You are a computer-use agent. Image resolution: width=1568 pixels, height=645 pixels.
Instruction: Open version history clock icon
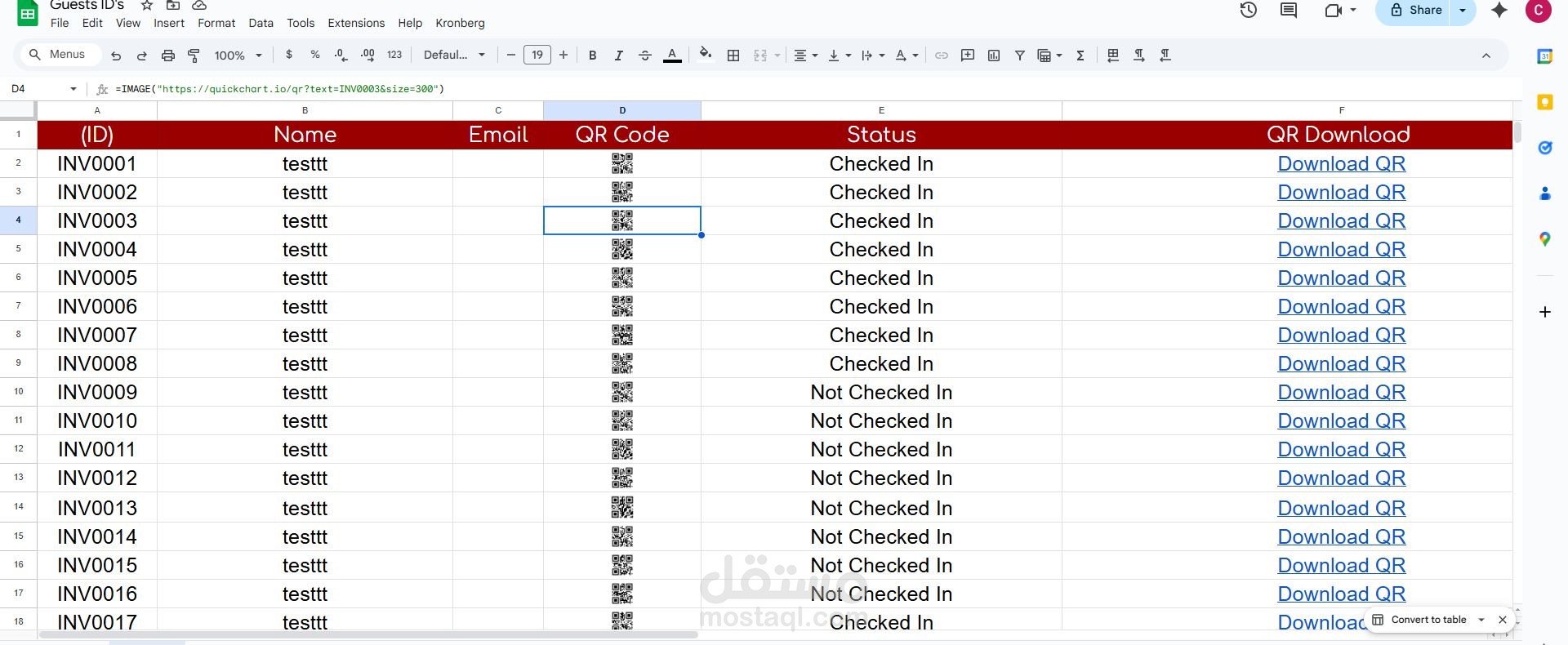[x=1248, y=10]
